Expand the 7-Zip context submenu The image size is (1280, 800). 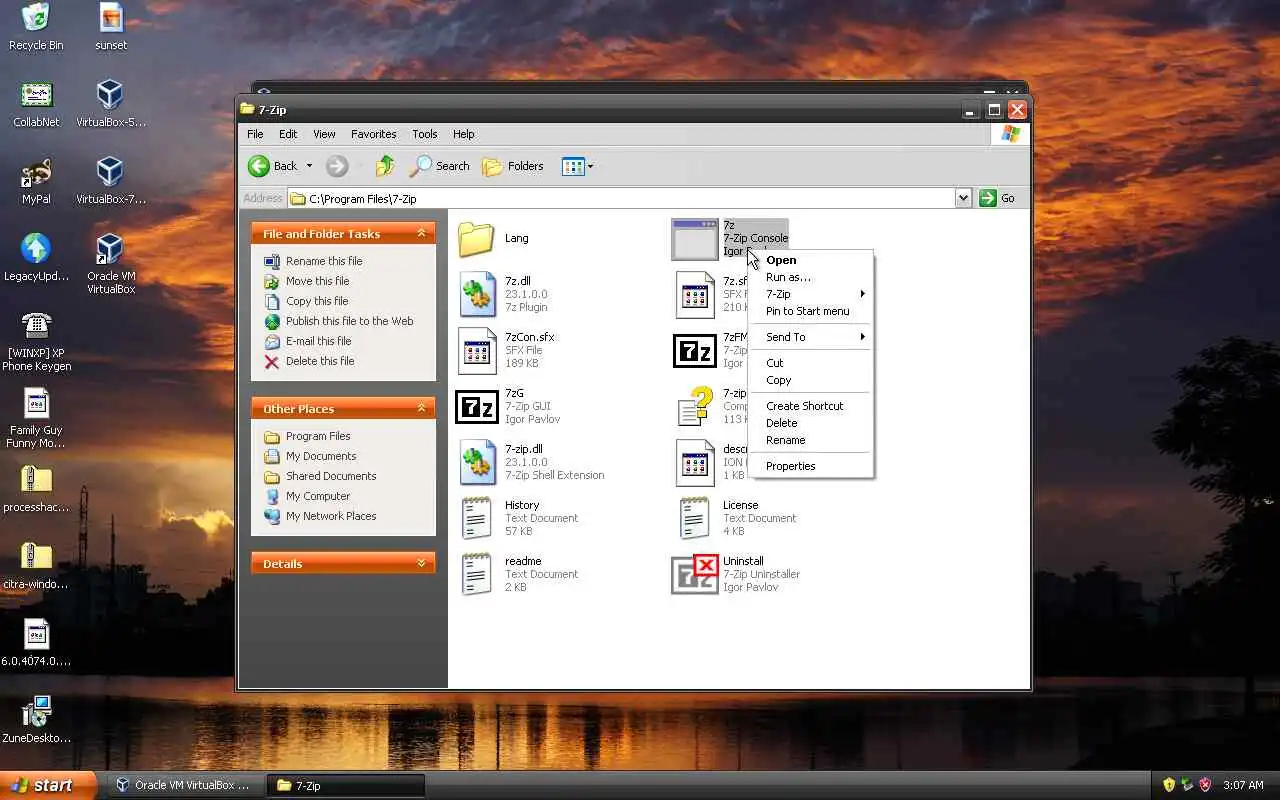(x=810, y=294)
